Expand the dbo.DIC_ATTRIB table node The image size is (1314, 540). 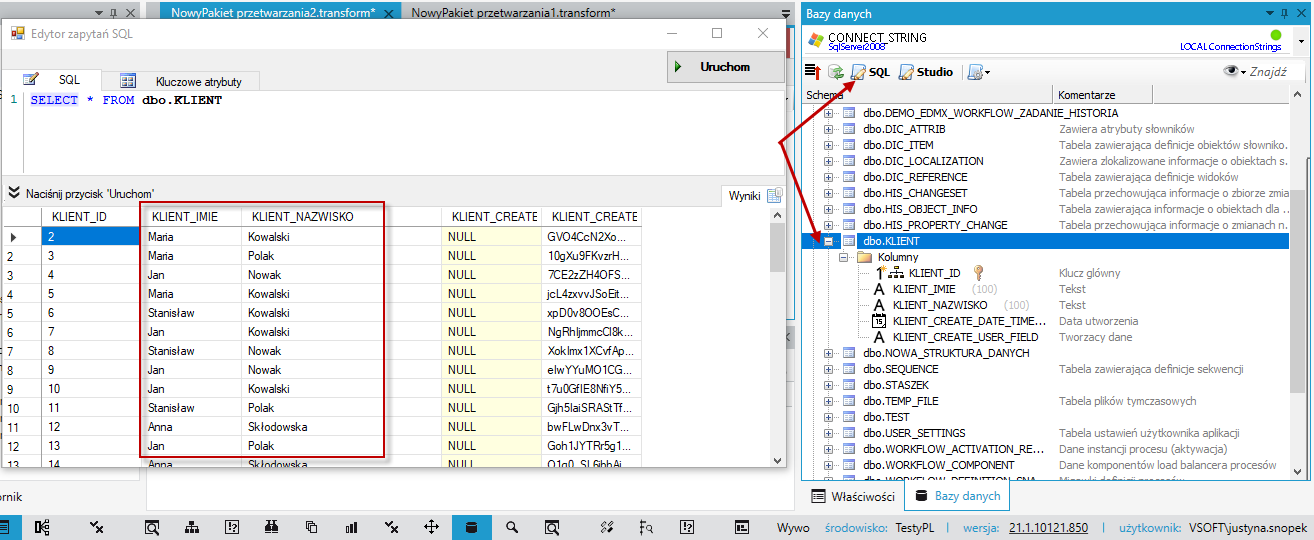(828, 129)
